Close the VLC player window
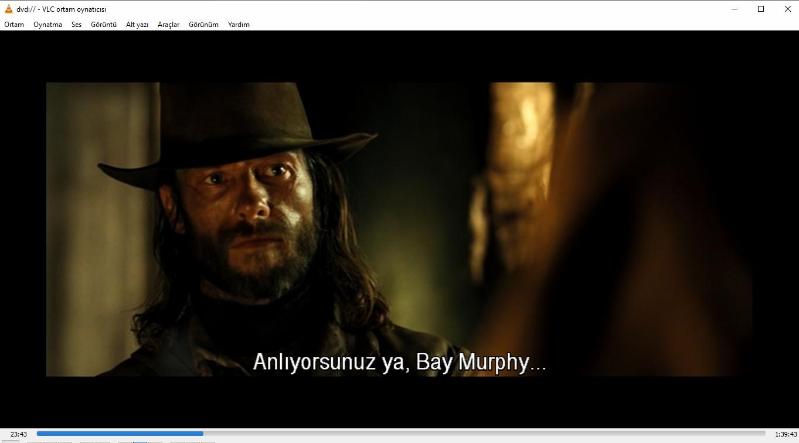 point(787,9)
